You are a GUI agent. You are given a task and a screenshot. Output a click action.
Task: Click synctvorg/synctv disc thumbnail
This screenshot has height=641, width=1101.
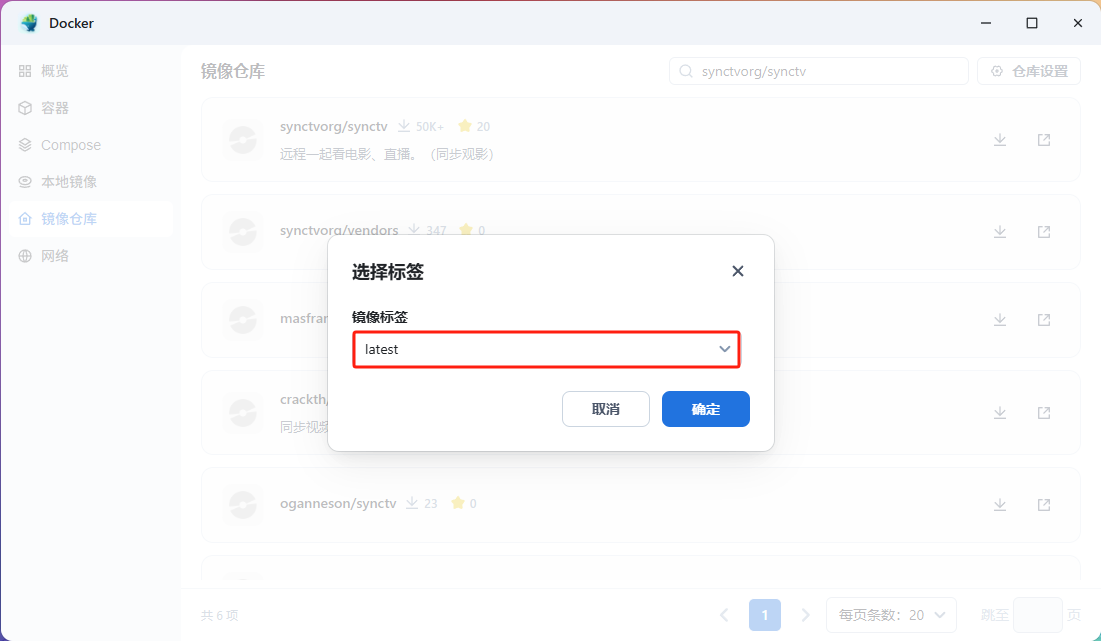[243, 140]
